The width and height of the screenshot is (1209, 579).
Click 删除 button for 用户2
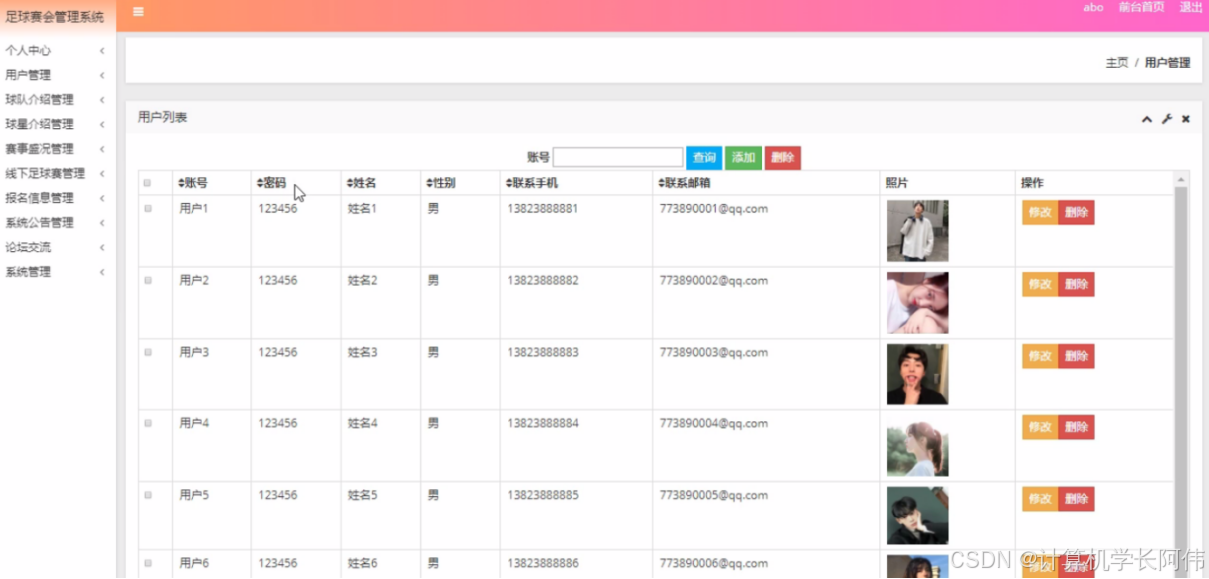point(1076,284)
